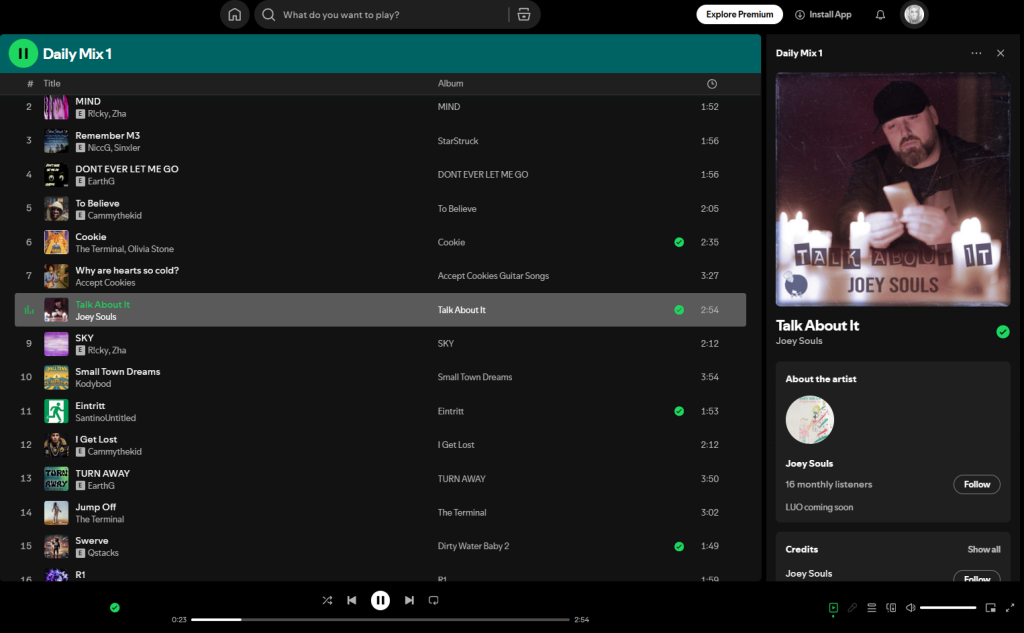
Task: Mute the volume speaker icon
Action: [910, 608]
